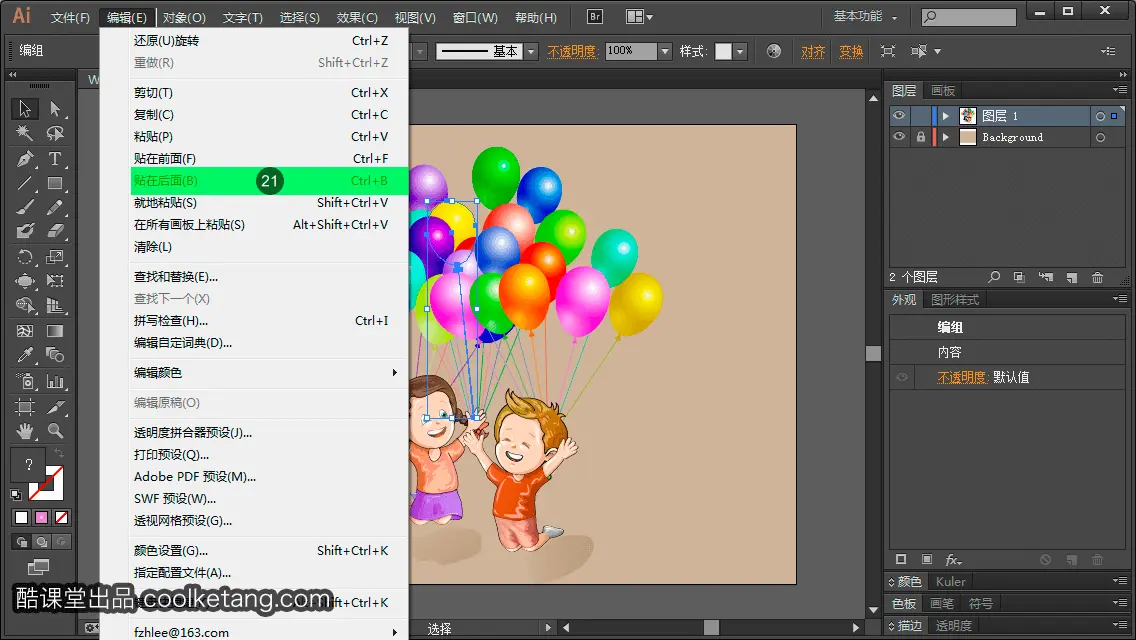1136x640 pixels.
Task: Select the Selection tool arrow
Action: 25,109
